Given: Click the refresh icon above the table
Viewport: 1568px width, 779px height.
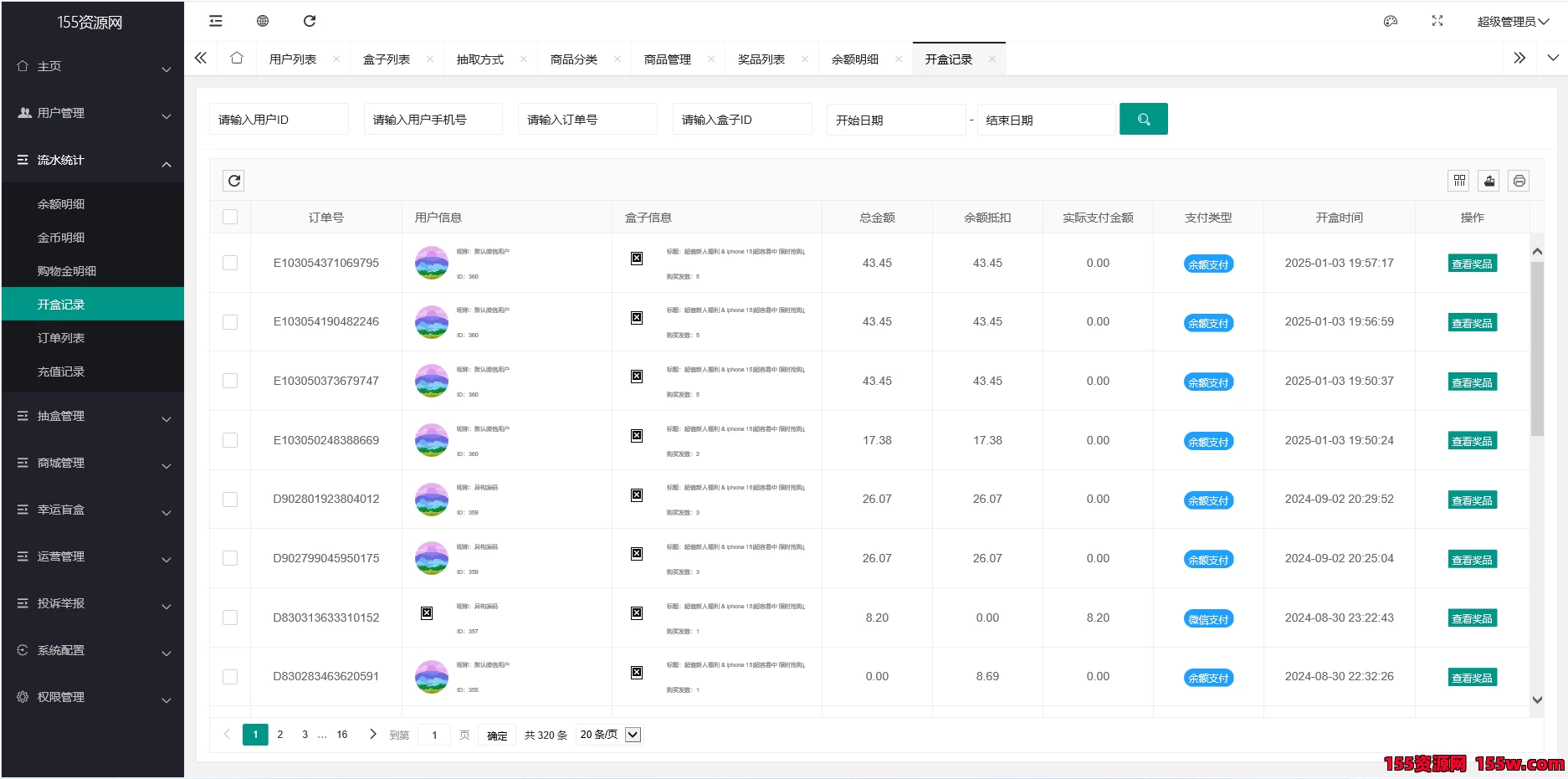Looking at the screenshot, I should (233, 180).
